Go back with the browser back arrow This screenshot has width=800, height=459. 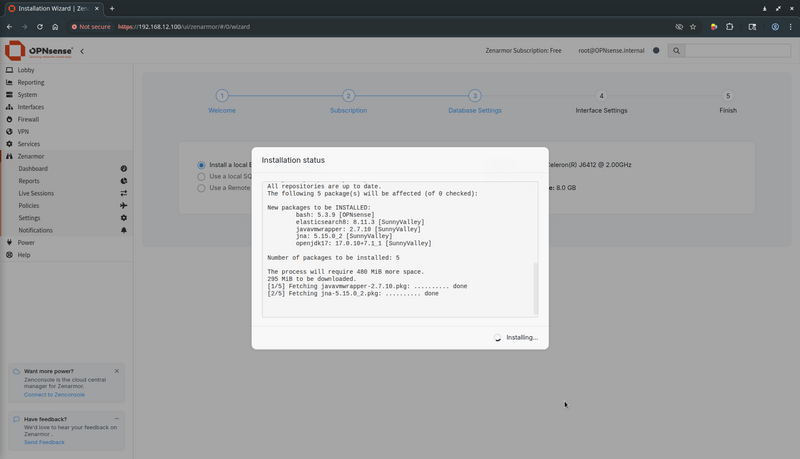pyautogui.click(x=9, y=27)
